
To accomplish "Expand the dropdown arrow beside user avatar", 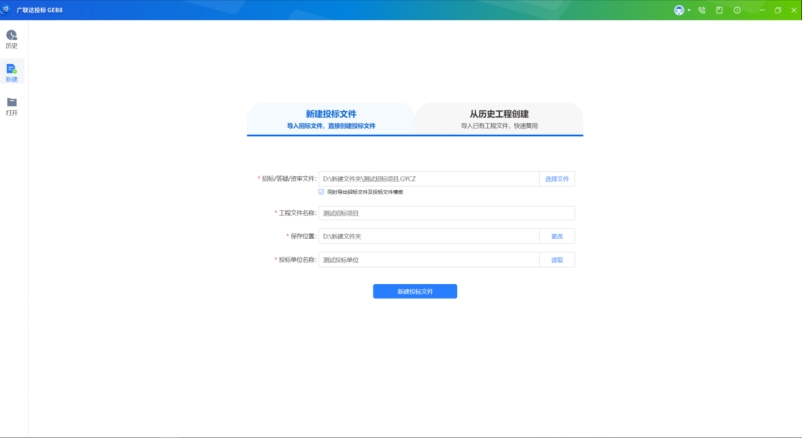I will [x=689, y=10].
